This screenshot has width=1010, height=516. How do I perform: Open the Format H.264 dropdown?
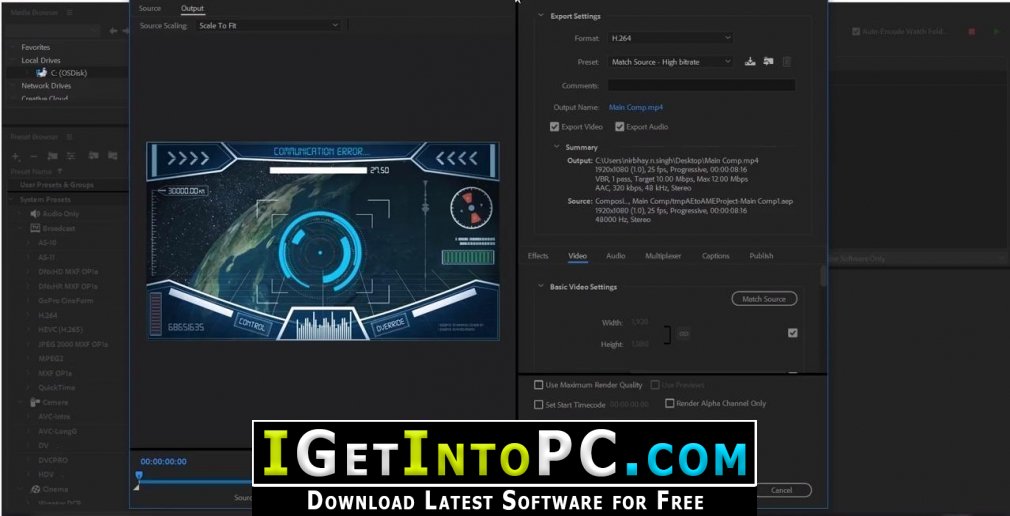(x=671, y=38)
